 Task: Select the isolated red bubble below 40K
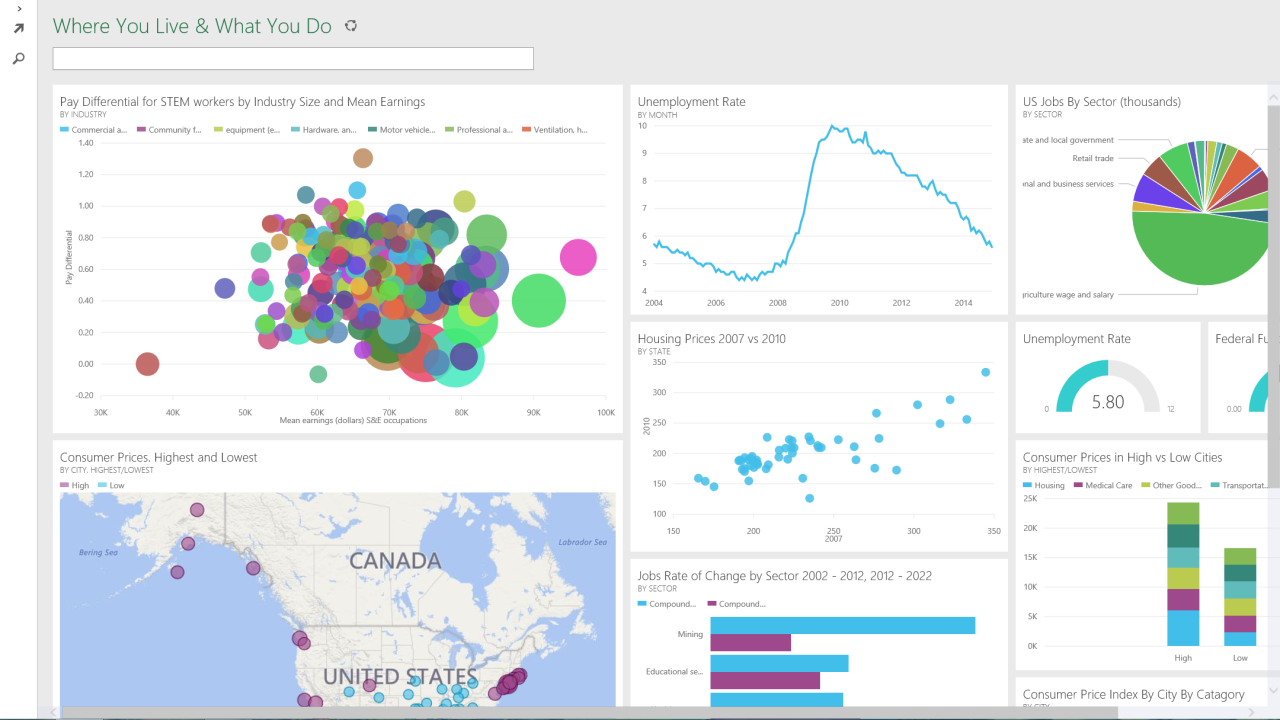[x=147, y=364]
